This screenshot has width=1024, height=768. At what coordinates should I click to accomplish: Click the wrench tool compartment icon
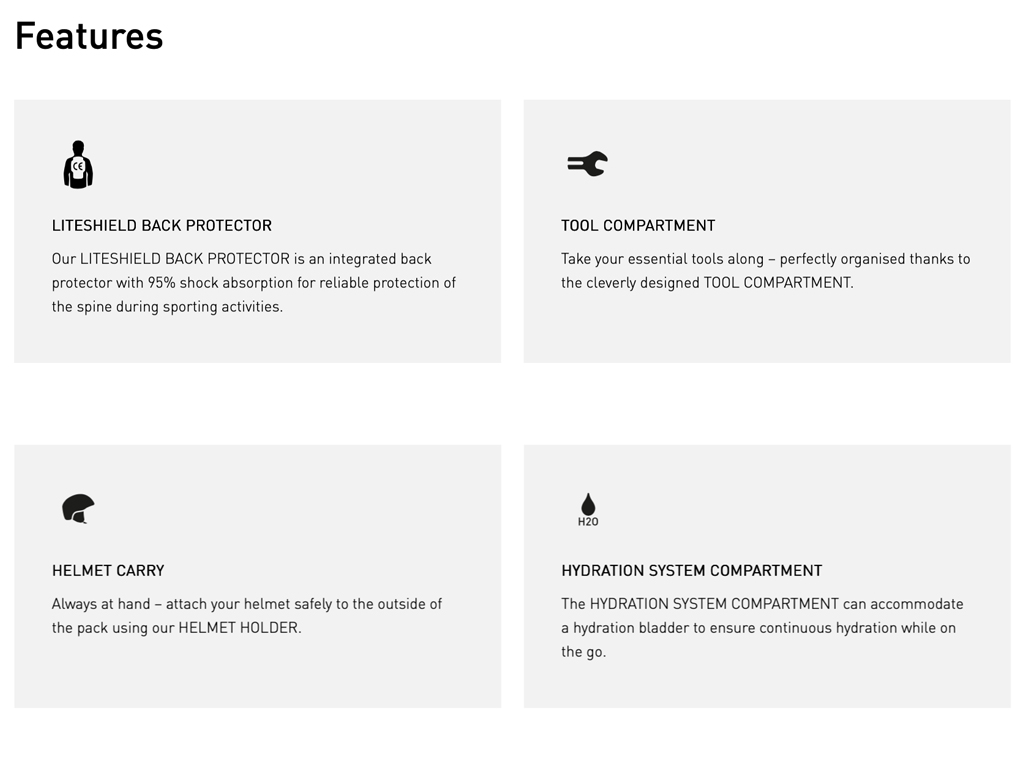coord(587,164)
